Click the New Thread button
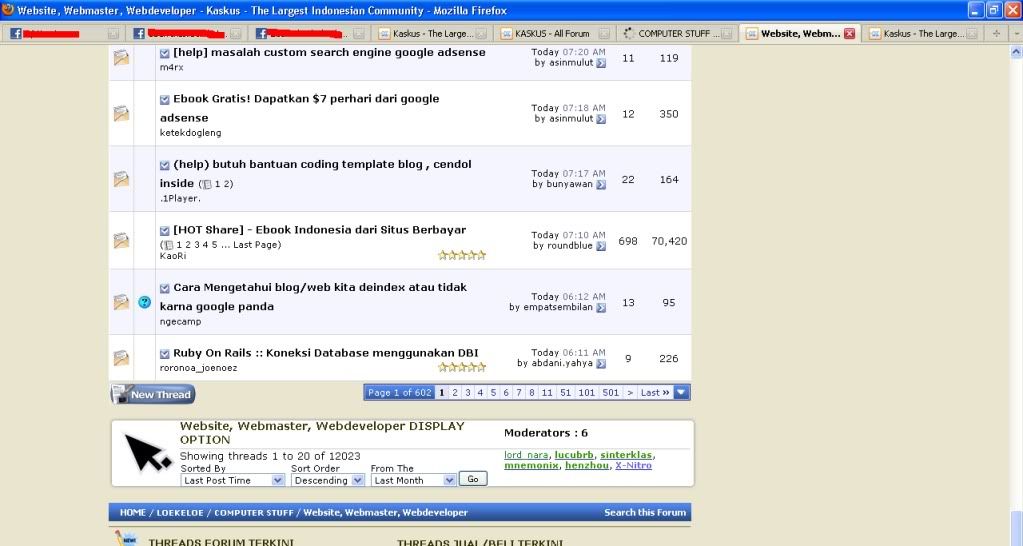 tap(153, 394)
